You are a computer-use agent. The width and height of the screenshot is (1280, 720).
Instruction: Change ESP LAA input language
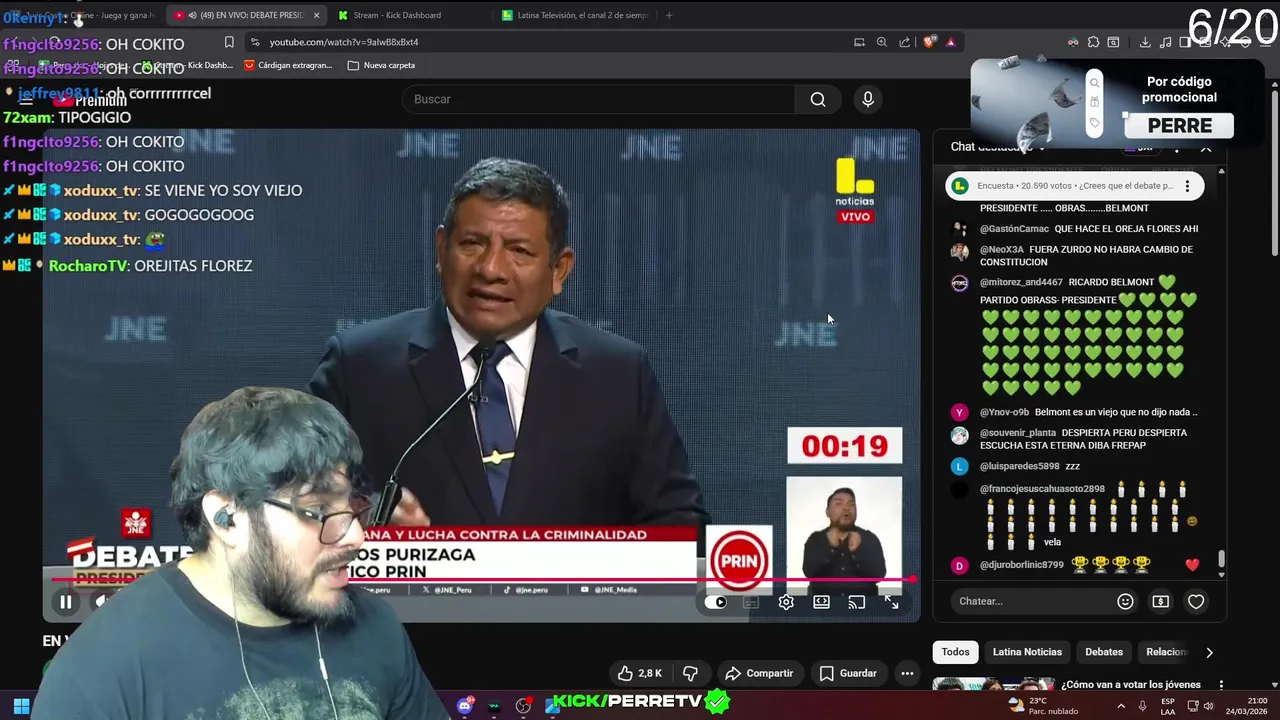pos(1168,706)
